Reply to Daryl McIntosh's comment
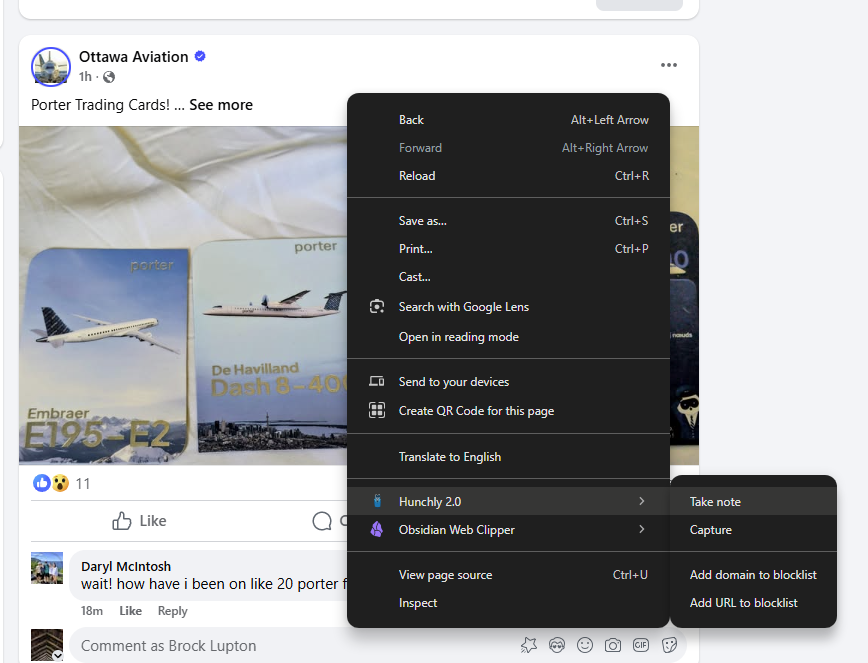The image size is (868, 663). click(x=173, y=611)
